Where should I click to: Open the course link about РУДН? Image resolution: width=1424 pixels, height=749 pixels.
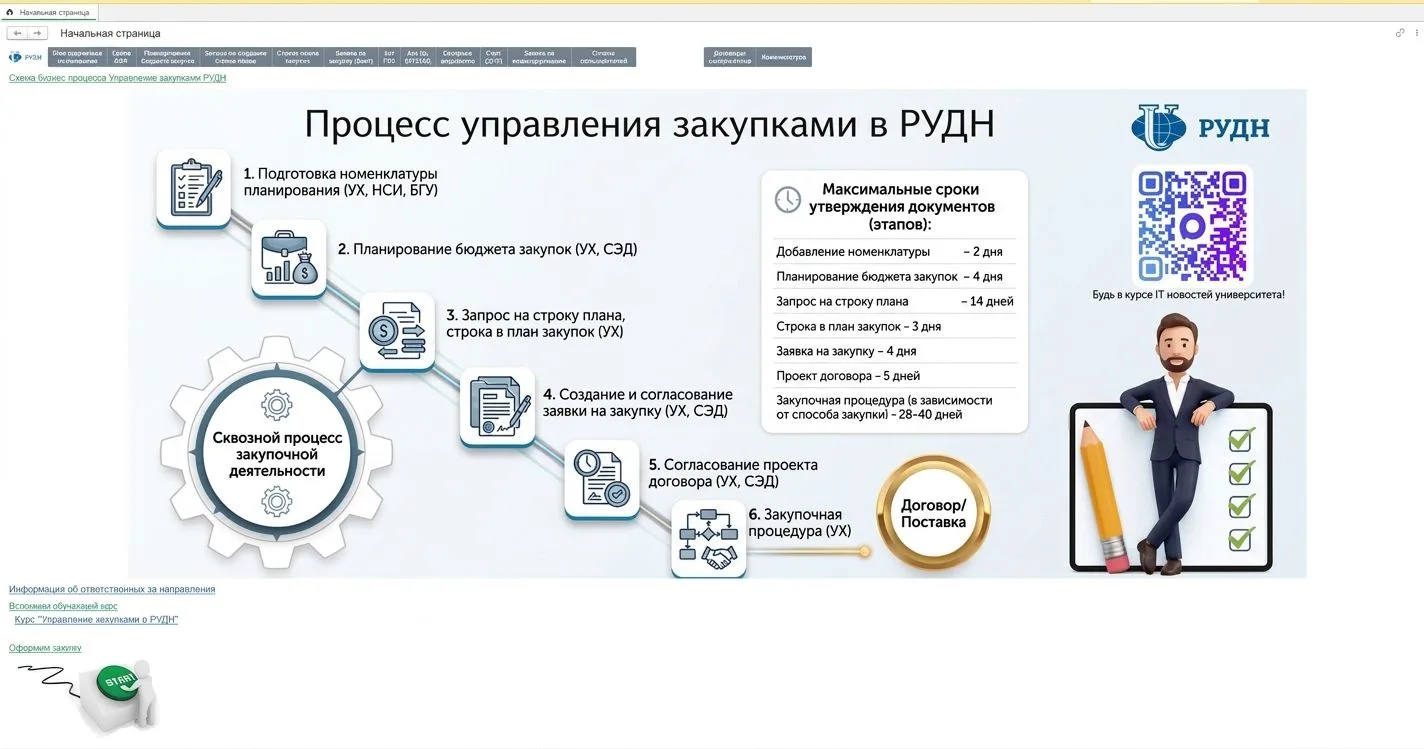[96, 619]
